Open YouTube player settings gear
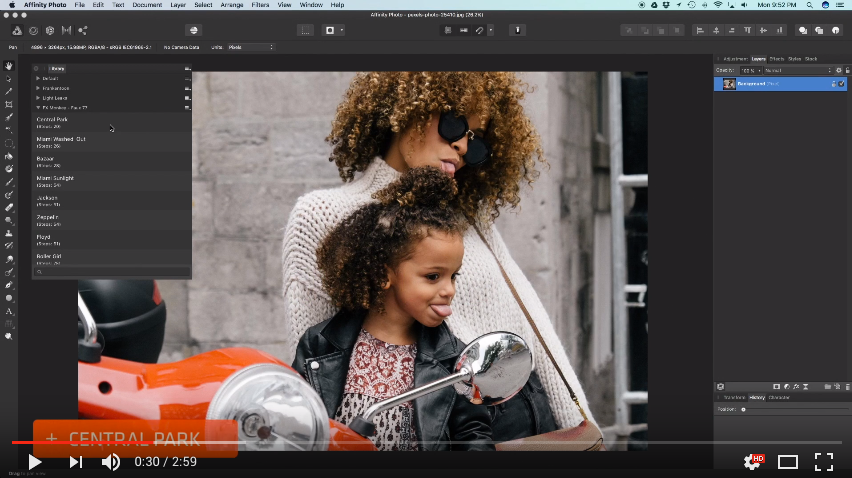 752,461
